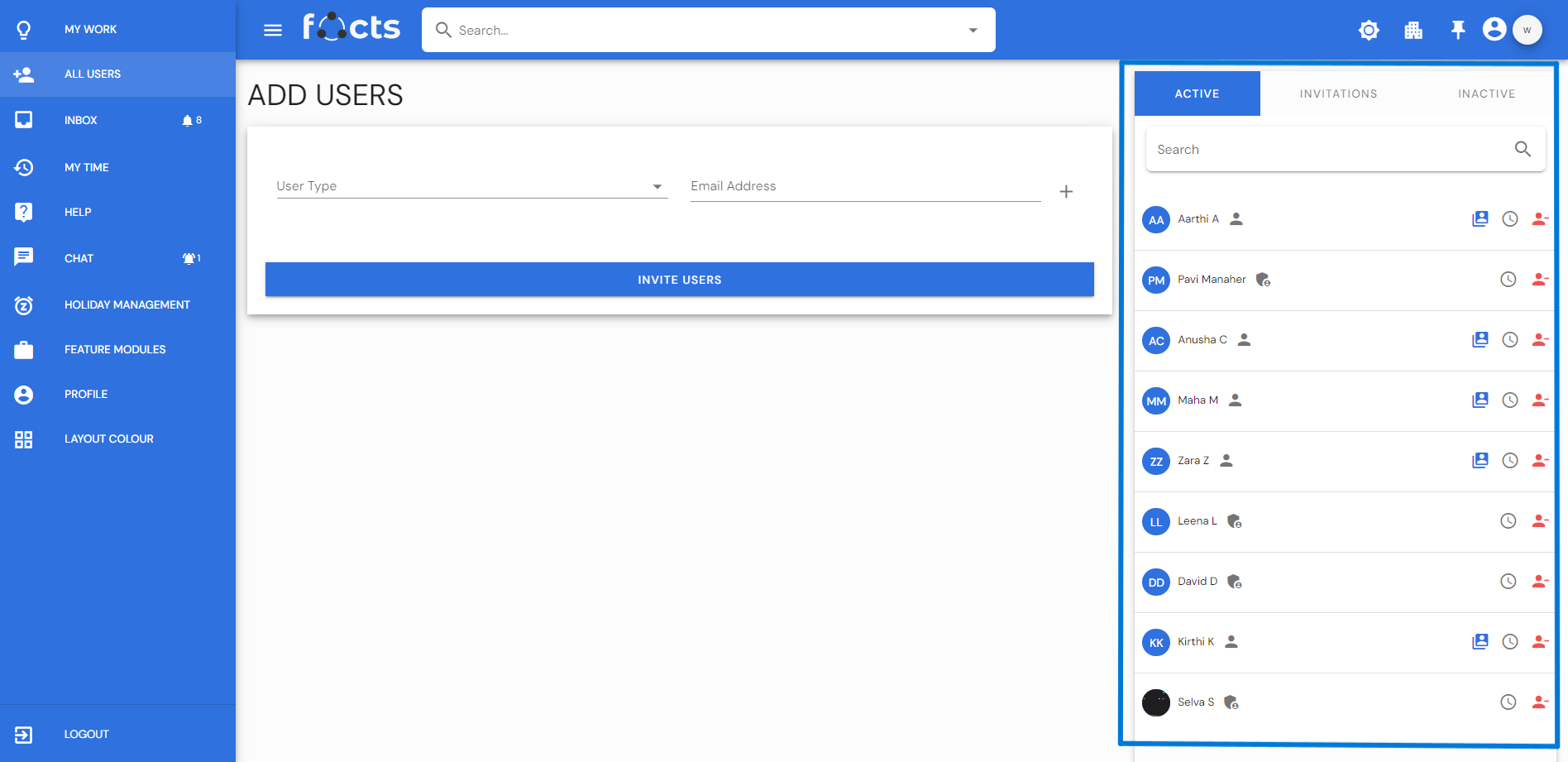Click remove user icon for Selva S

[1539, 702]
